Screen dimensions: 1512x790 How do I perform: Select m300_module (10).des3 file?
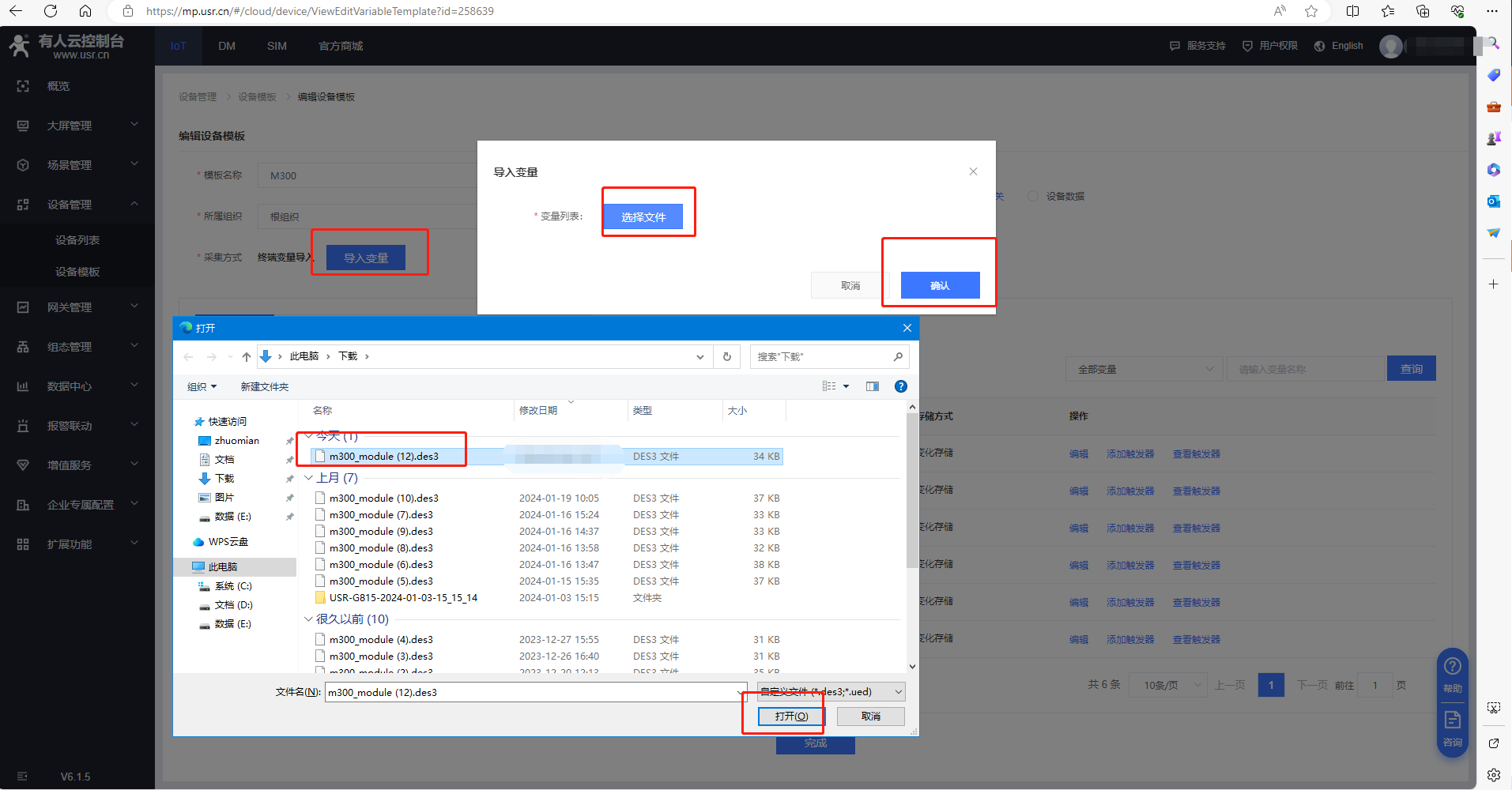[383, 498]
